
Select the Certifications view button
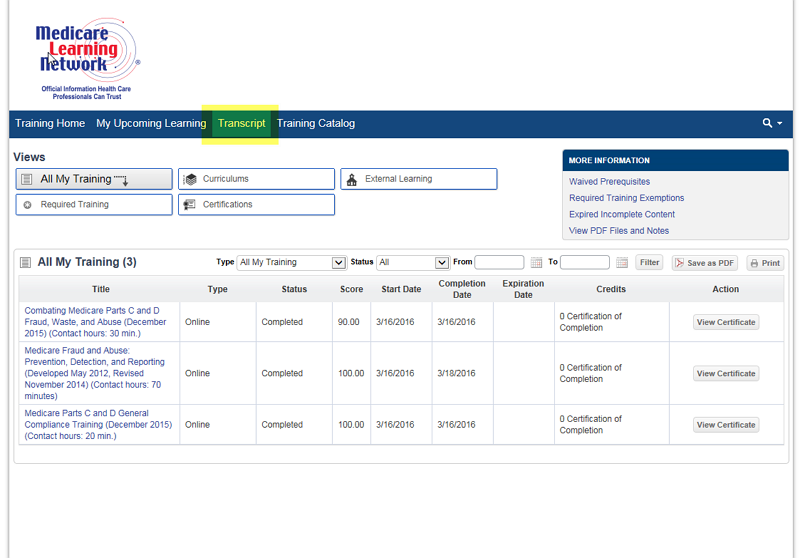(x=256, y=205)
